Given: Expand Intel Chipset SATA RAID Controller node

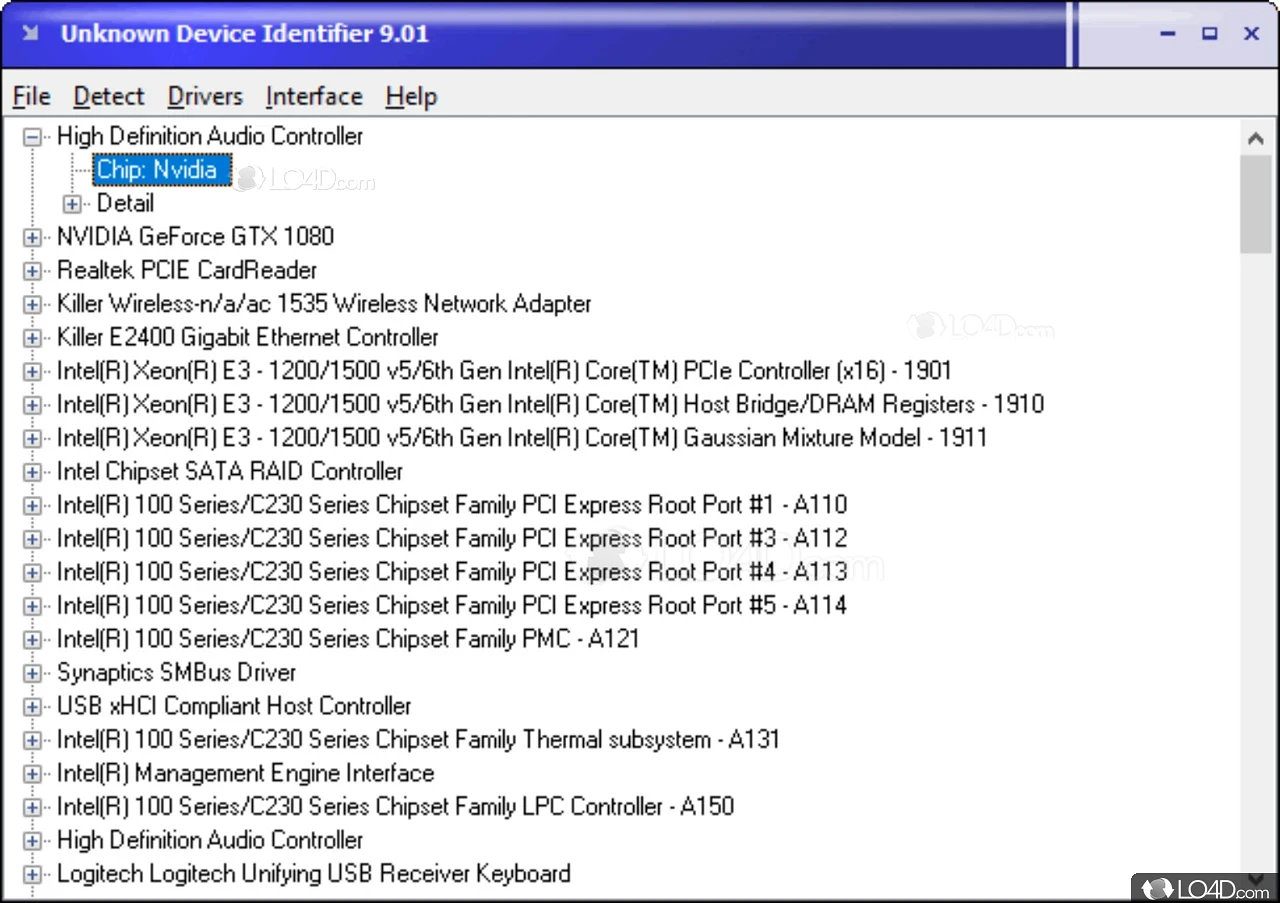Looking at the screenshot, I should 33,472.
